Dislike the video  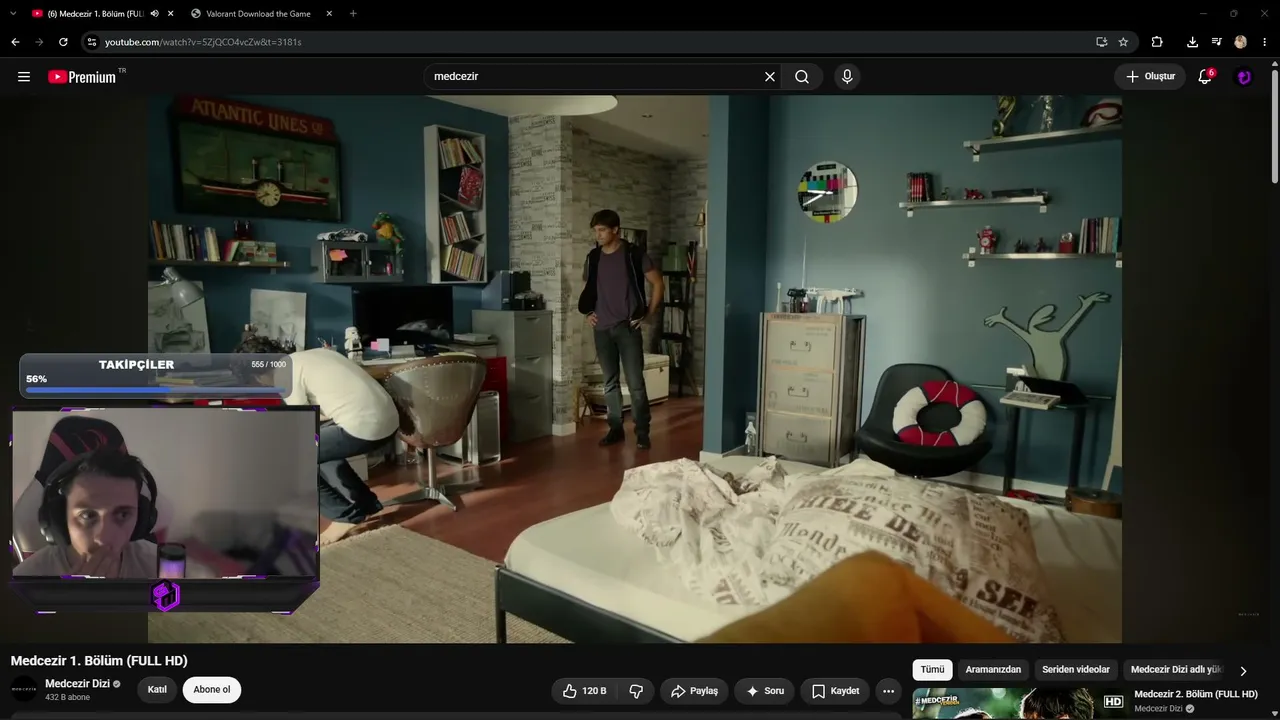point(636,691)
